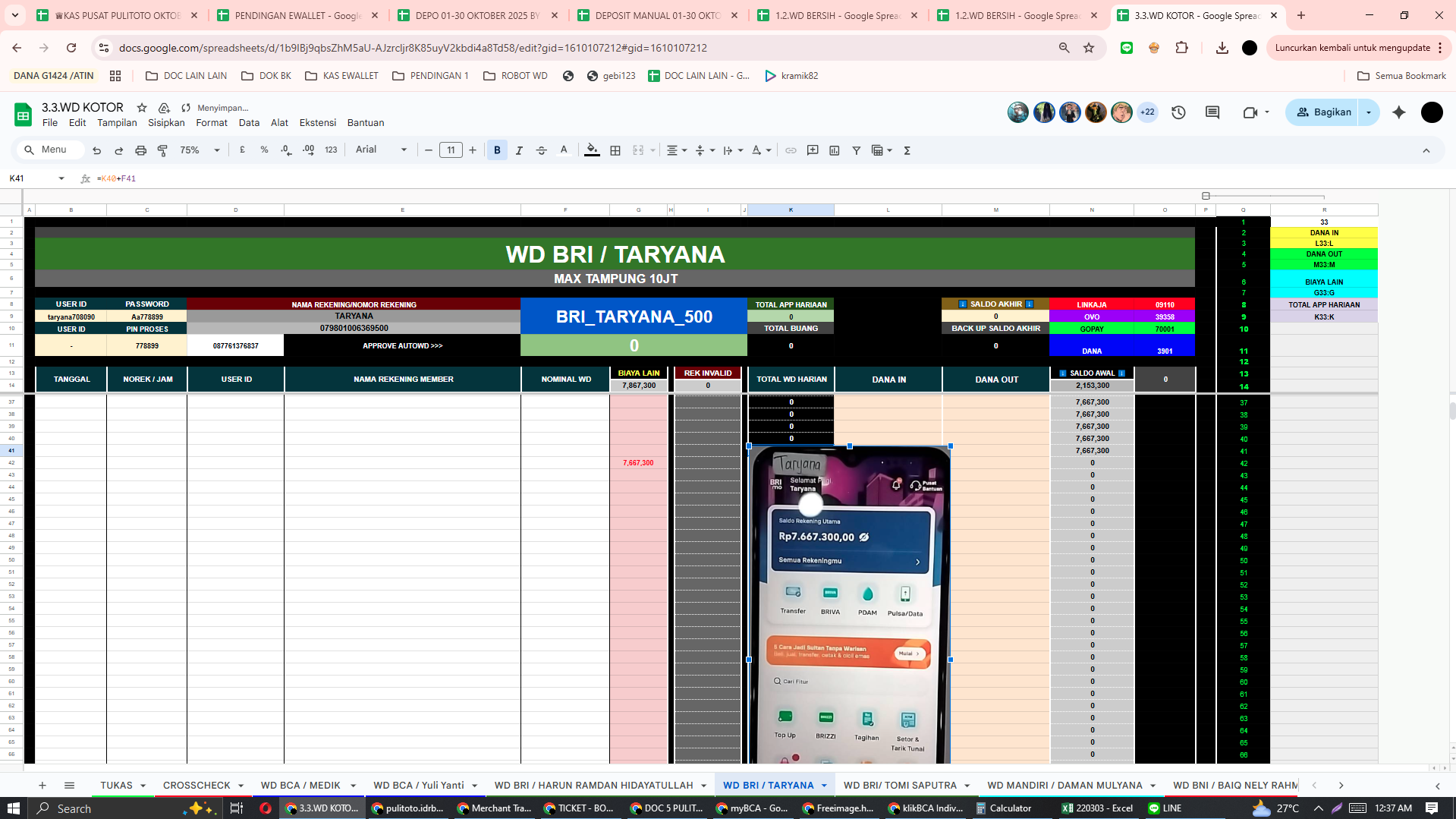The image size is (1456, 819).
Task: Open DOC LAIN LAIN bookmark folder
Action: tap(186, 76)
